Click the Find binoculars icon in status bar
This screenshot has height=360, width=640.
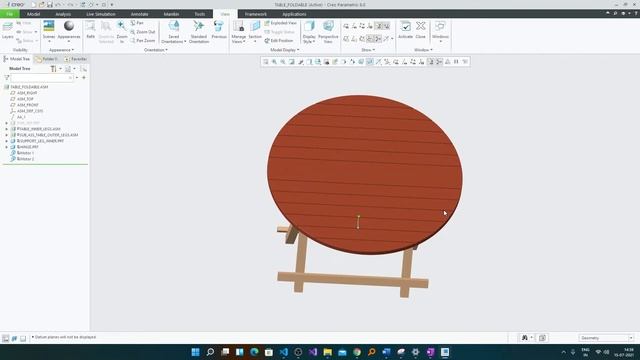[525, 338]
